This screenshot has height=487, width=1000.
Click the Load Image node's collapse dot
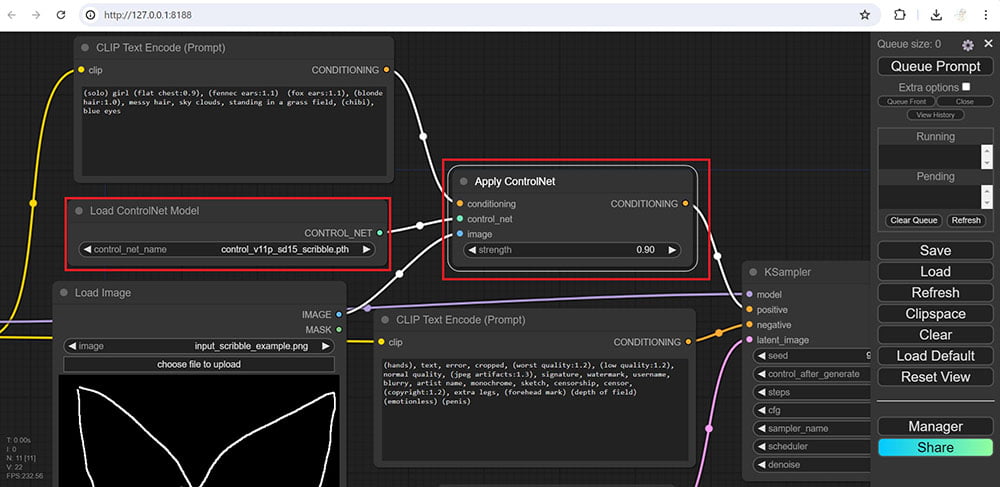[x=63, y=293]
